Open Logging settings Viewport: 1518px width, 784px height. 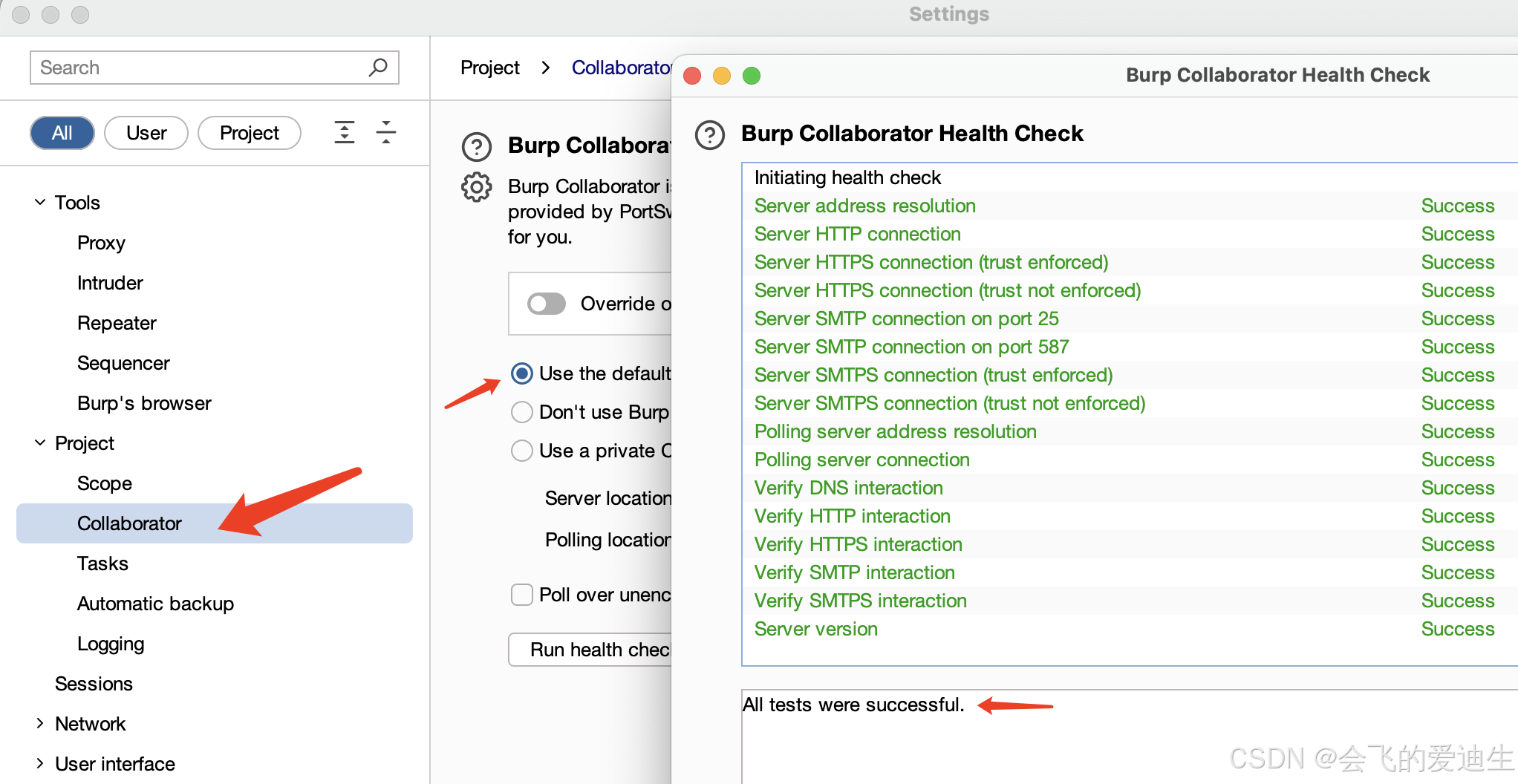coord(111,644)
